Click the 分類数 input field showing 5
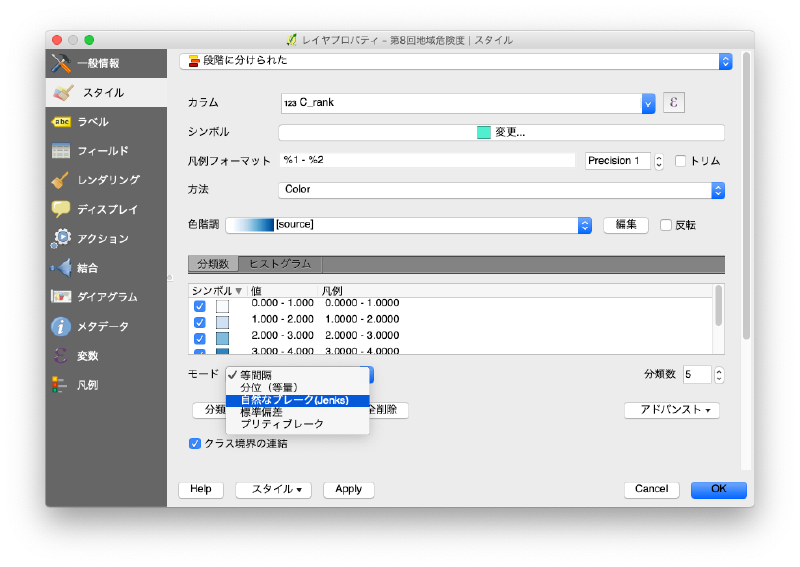This screenshot has width=800, height=567. 697,375
